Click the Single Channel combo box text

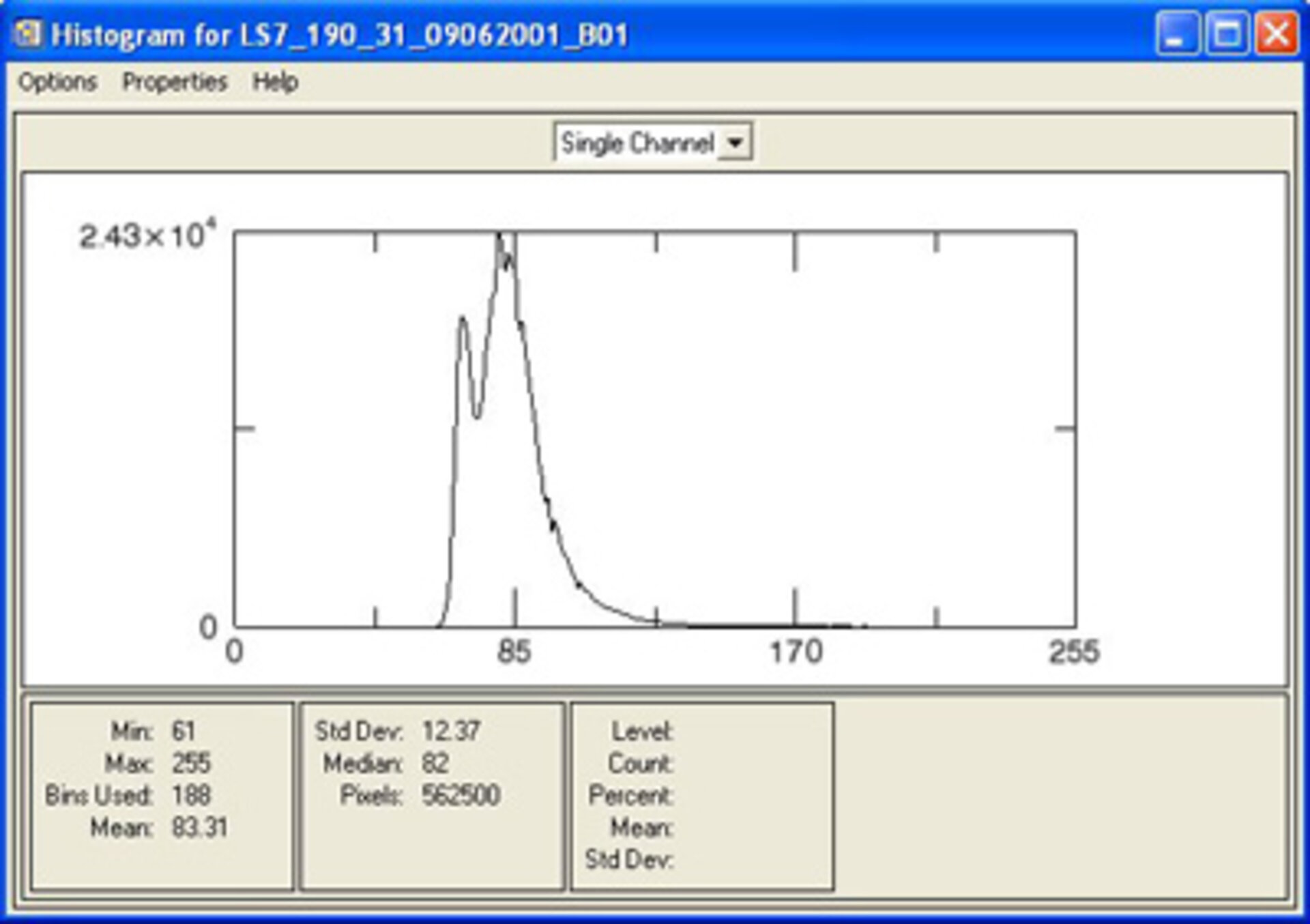tap(637, 143)
